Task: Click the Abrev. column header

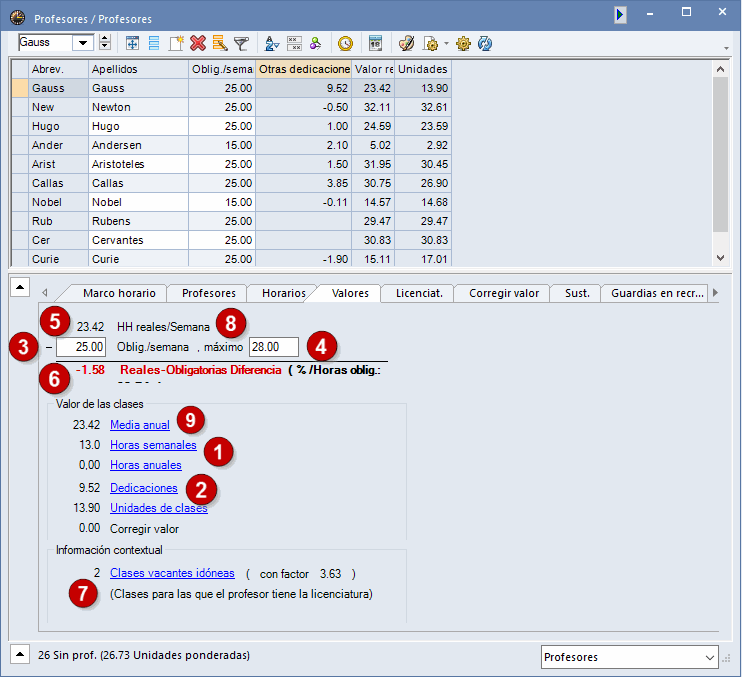Action: (58, 69)
